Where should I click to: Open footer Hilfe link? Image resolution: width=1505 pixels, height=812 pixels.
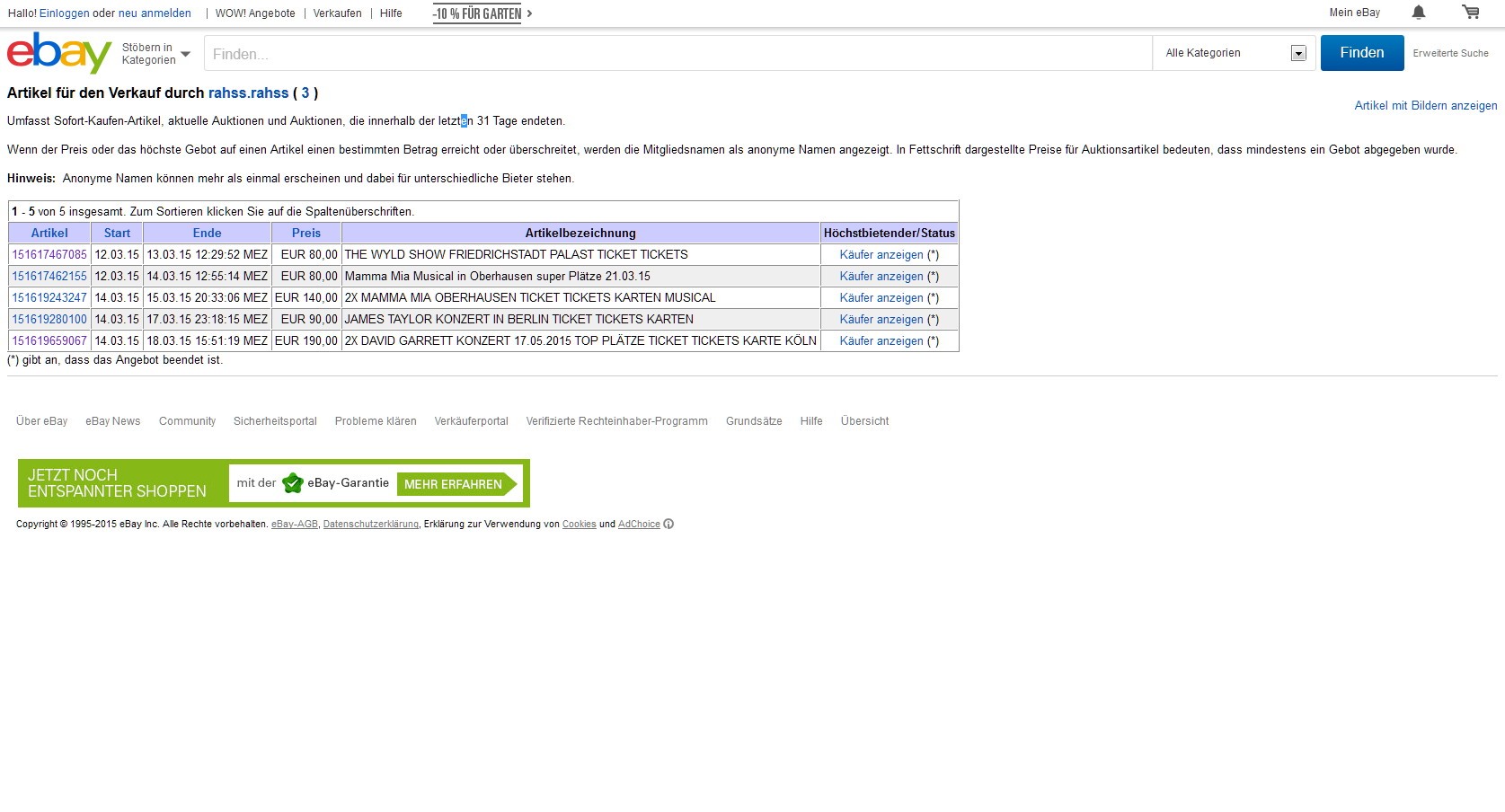[811, 421]
